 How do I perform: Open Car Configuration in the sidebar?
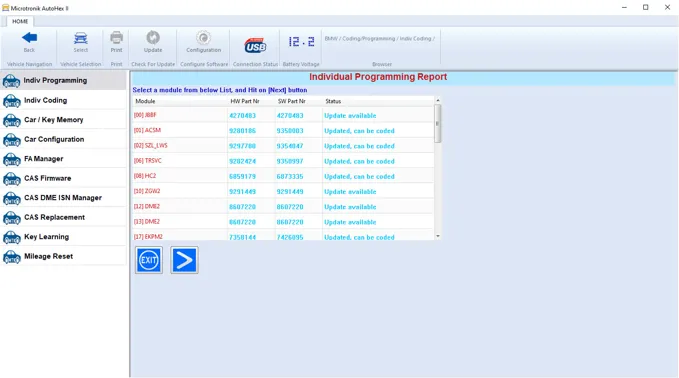click(x=63, y=139)
